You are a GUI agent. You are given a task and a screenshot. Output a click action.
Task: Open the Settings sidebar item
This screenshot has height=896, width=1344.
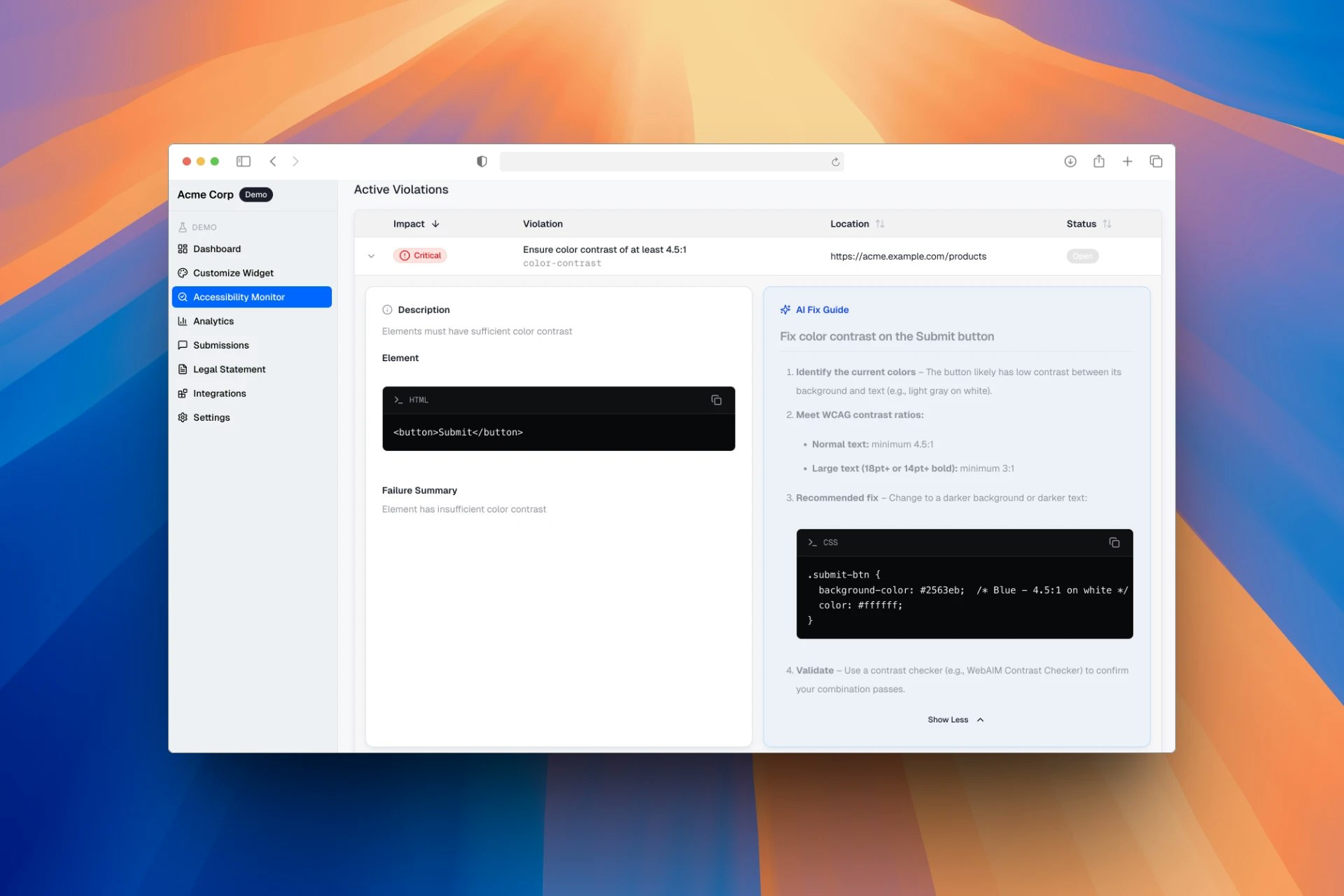(211, 417)
